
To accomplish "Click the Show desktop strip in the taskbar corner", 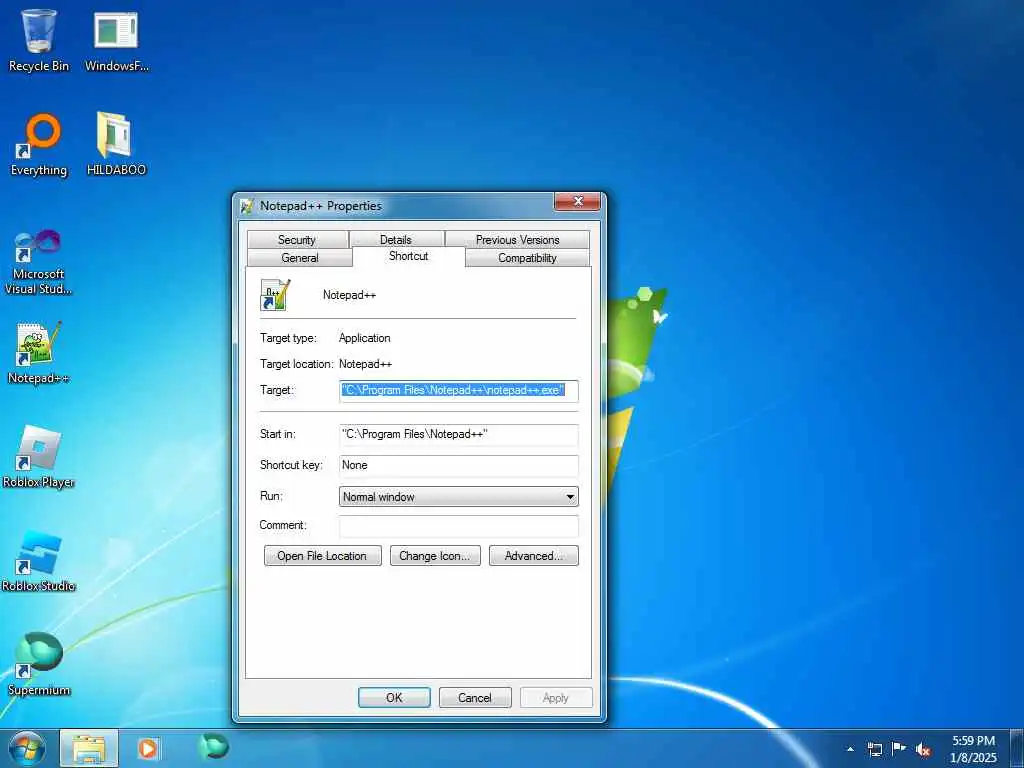I will click(x=1017, y=749).
